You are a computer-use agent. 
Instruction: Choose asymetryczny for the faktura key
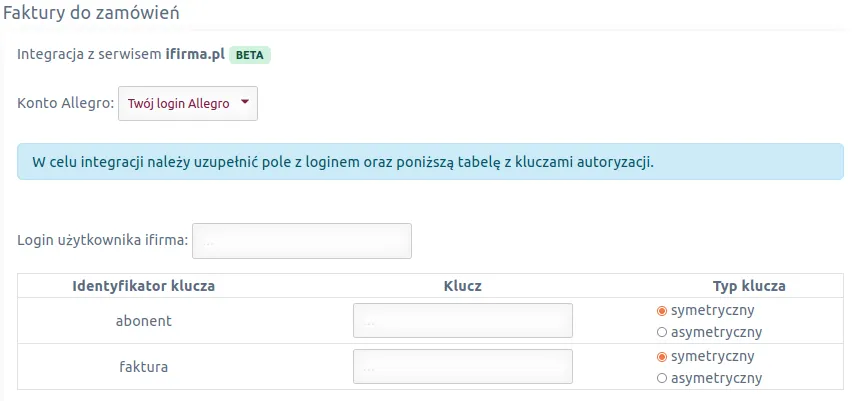pos(661,378)
